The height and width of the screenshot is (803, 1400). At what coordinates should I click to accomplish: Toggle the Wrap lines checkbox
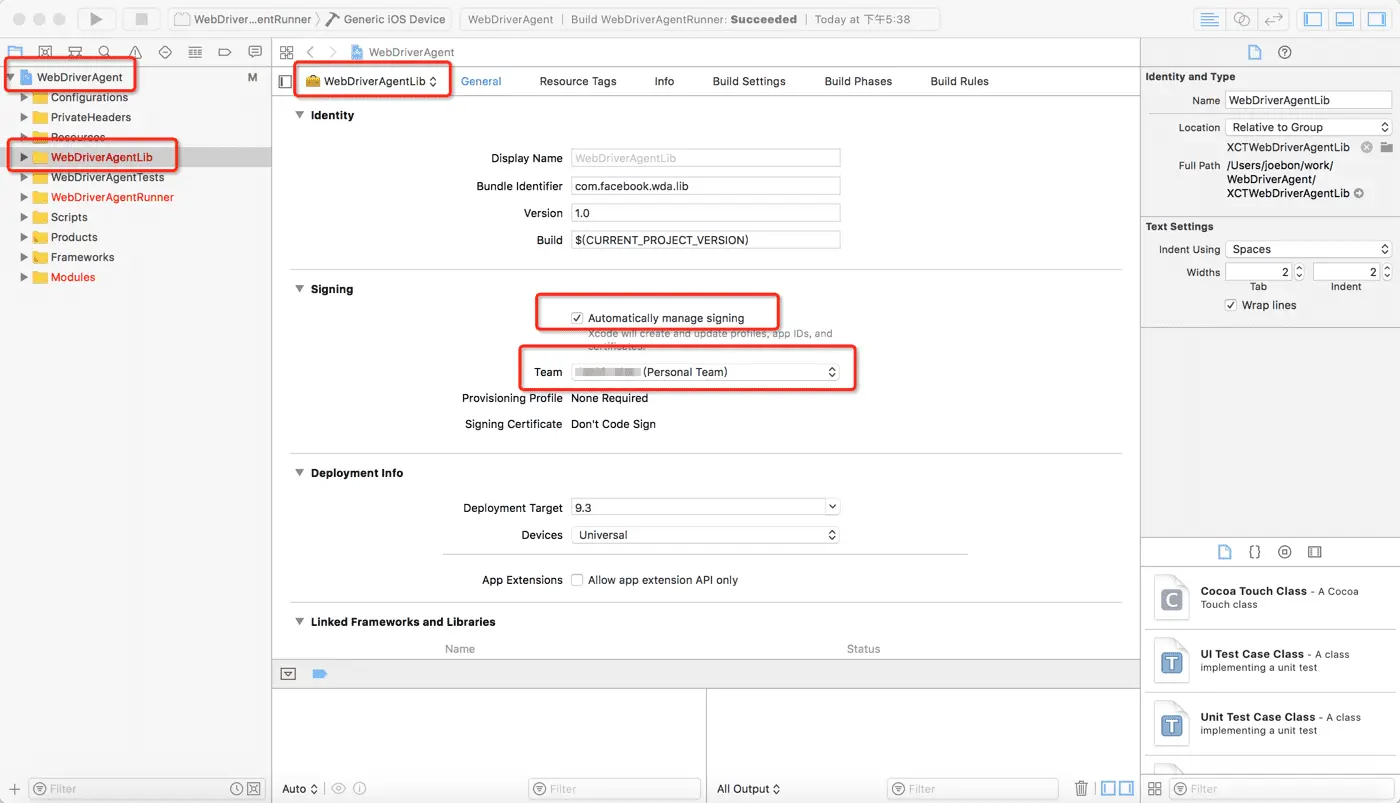[1231, 305]
